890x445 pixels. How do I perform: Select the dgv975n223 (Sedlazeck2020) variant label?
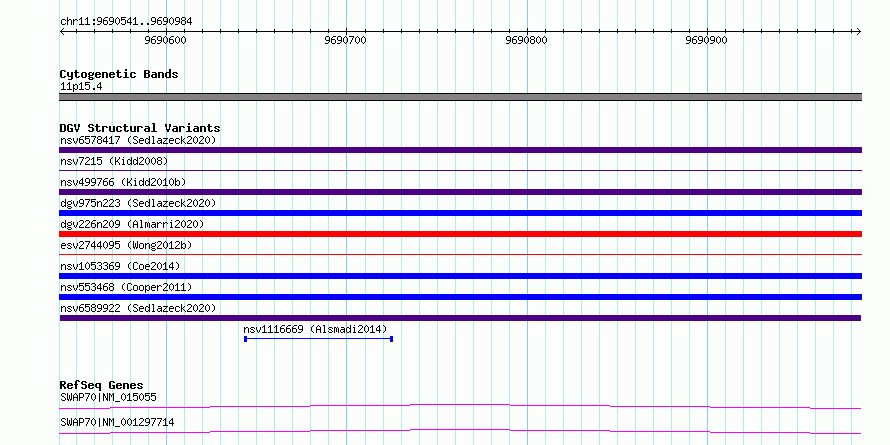[138, 203]
